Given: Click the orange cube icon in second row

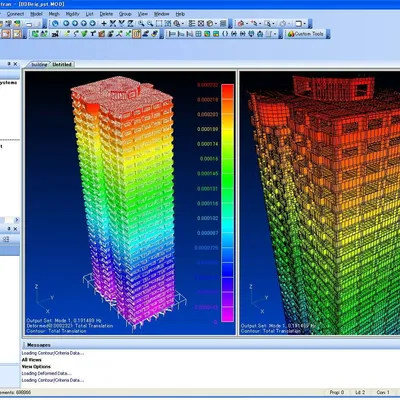Looking at the screenshot, I should click(102, 34).
